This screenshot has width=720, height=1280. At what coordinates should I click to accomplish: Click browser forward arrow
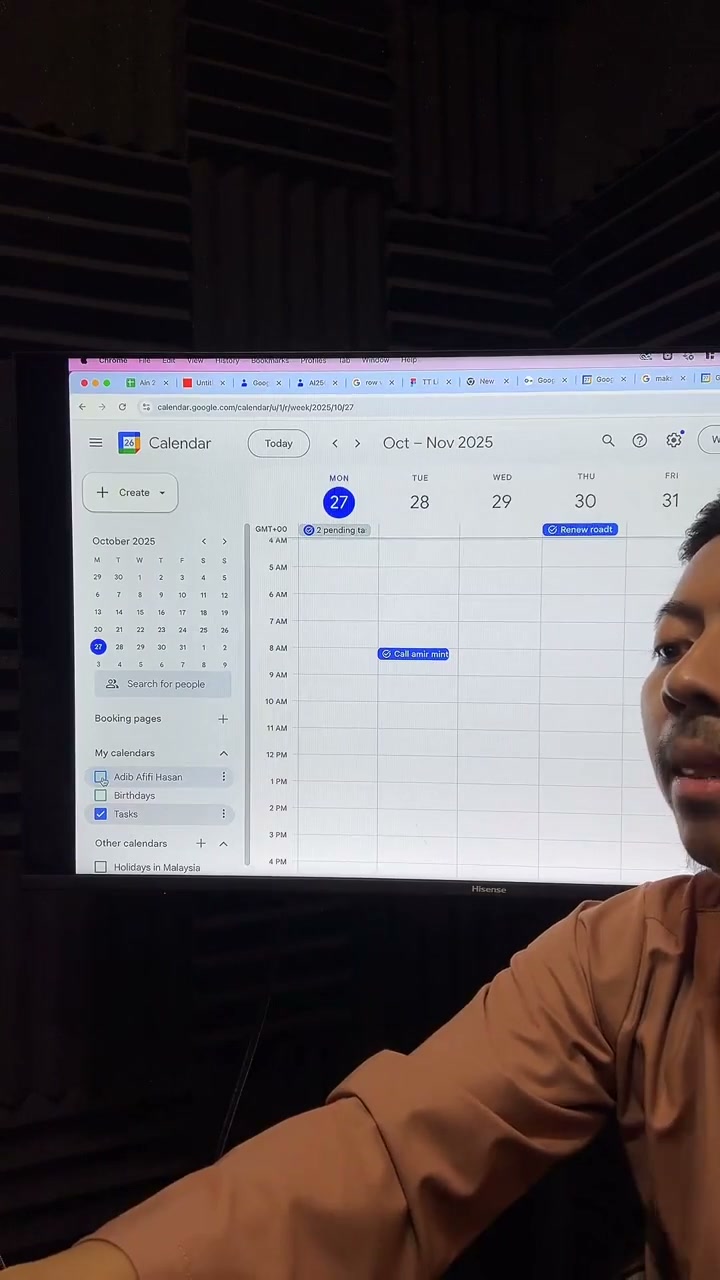102,407
